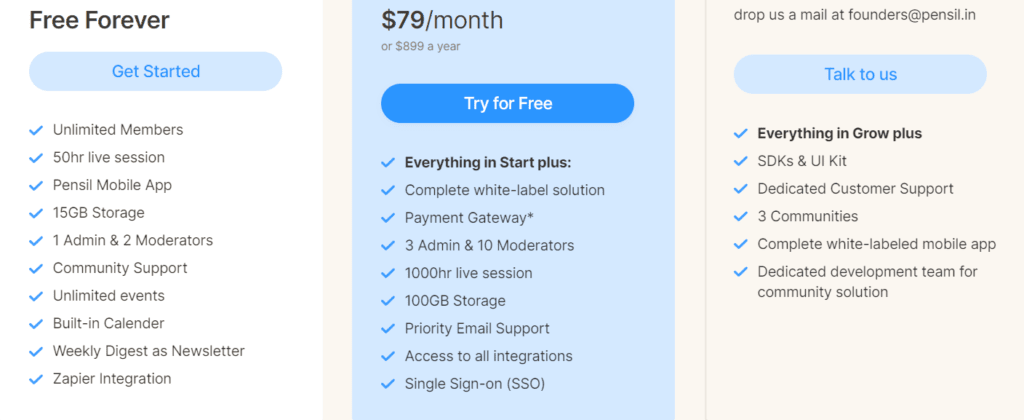This screenshot has height=420, width=1024.
Task: Click Complete white-label solution feature text
Action: [x=504, y=190]
